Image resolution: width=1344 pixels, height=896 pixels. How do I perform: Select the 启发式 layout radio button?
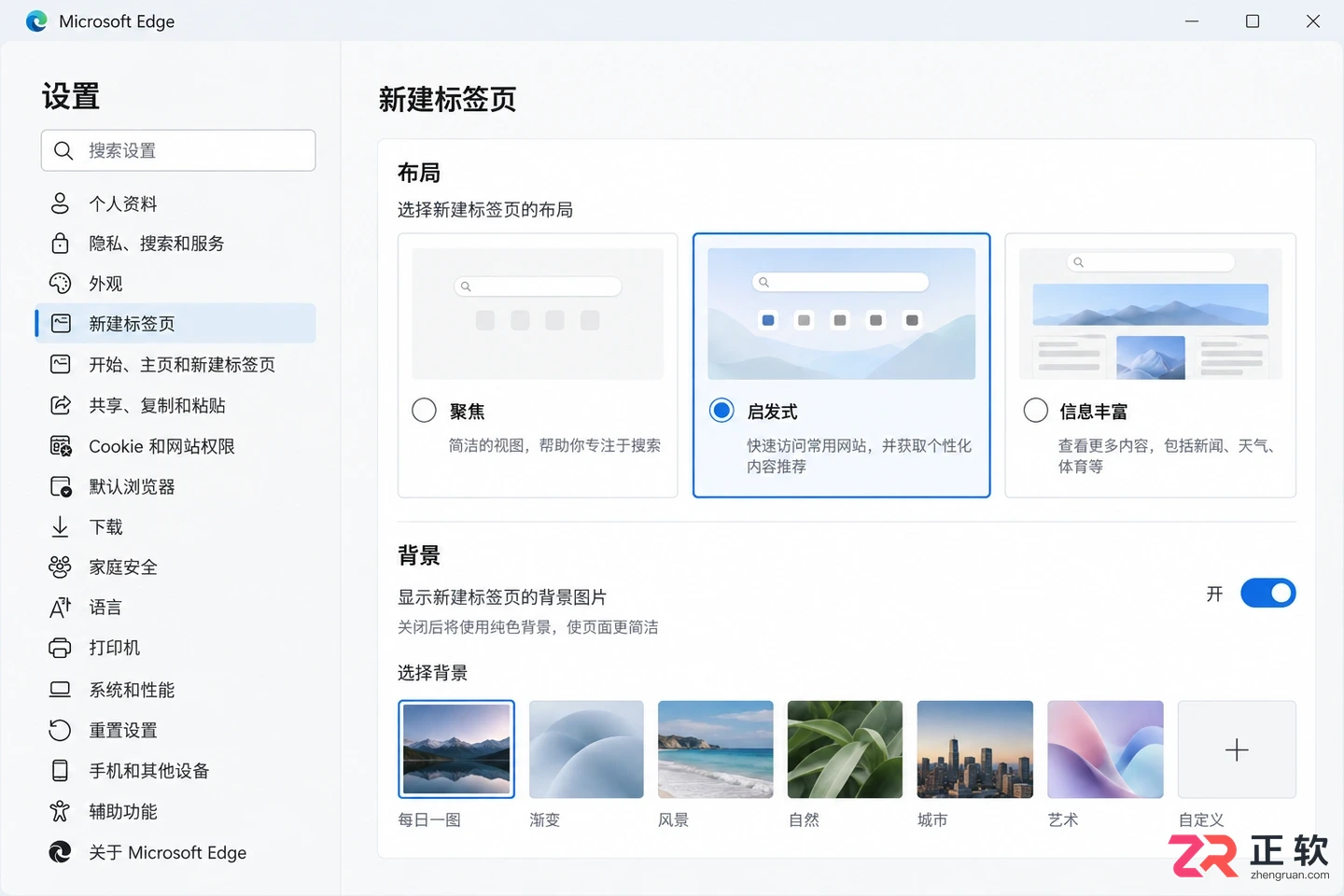[x=721, y=411]
